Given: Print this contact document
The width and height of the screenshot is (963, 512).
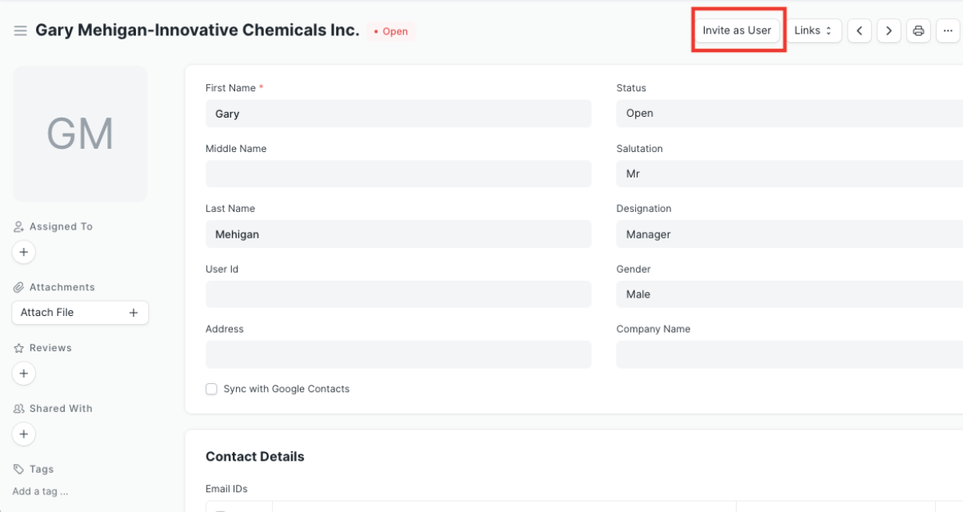Looking at the screenshot, I should pyautogui.click(x=918, y=31).
